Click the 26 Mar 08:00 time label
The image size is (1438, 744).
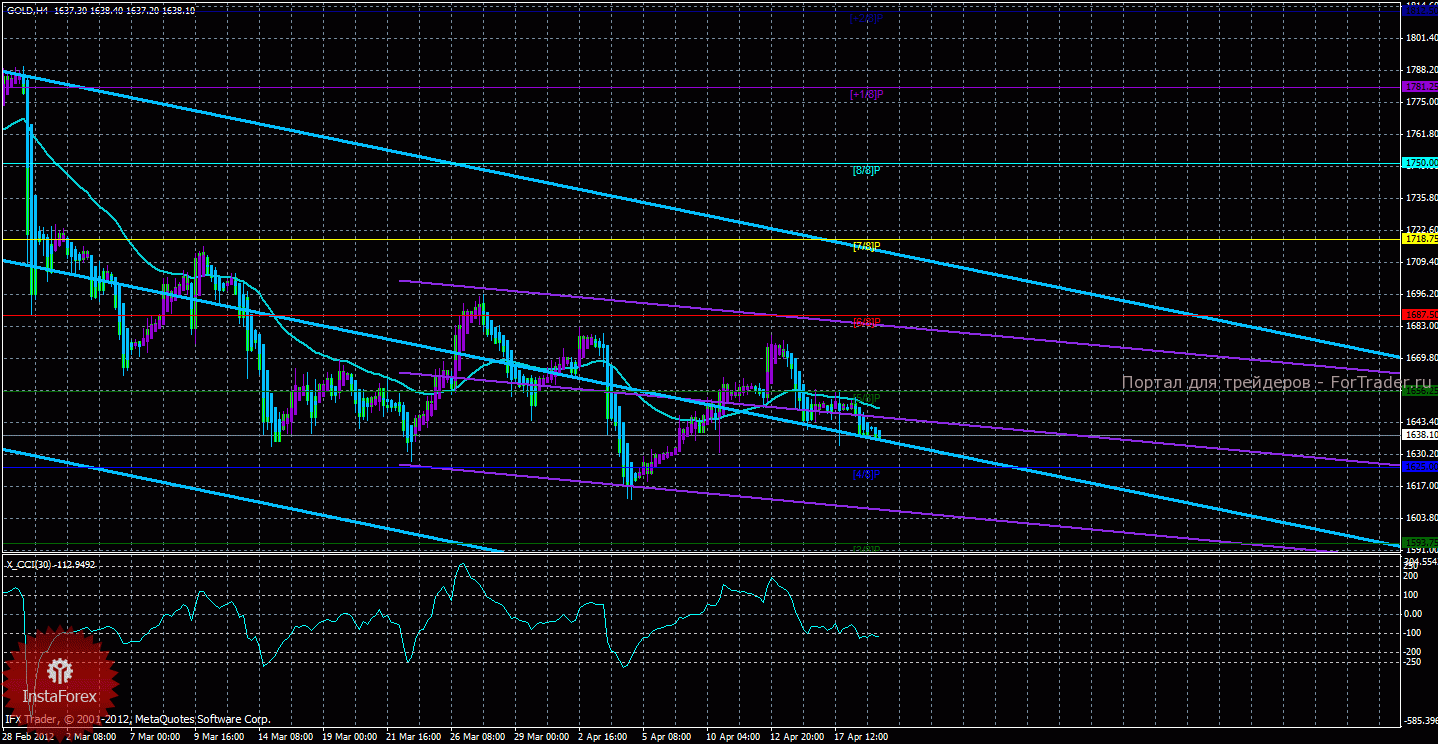(x=478, y=737)
